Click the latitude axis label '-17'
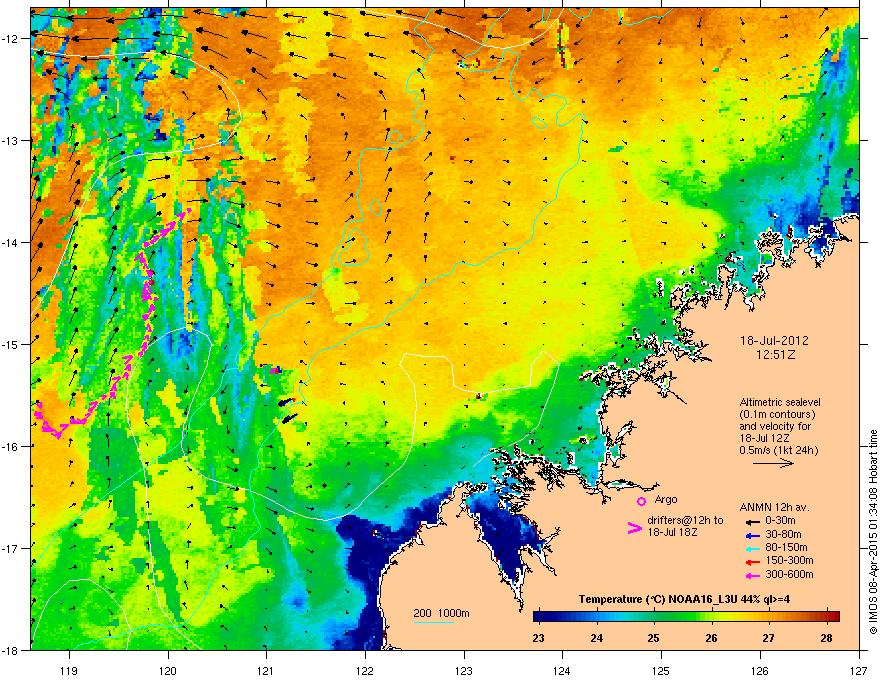The height and width of the screenshot is (680, 880). pos(10,548)
